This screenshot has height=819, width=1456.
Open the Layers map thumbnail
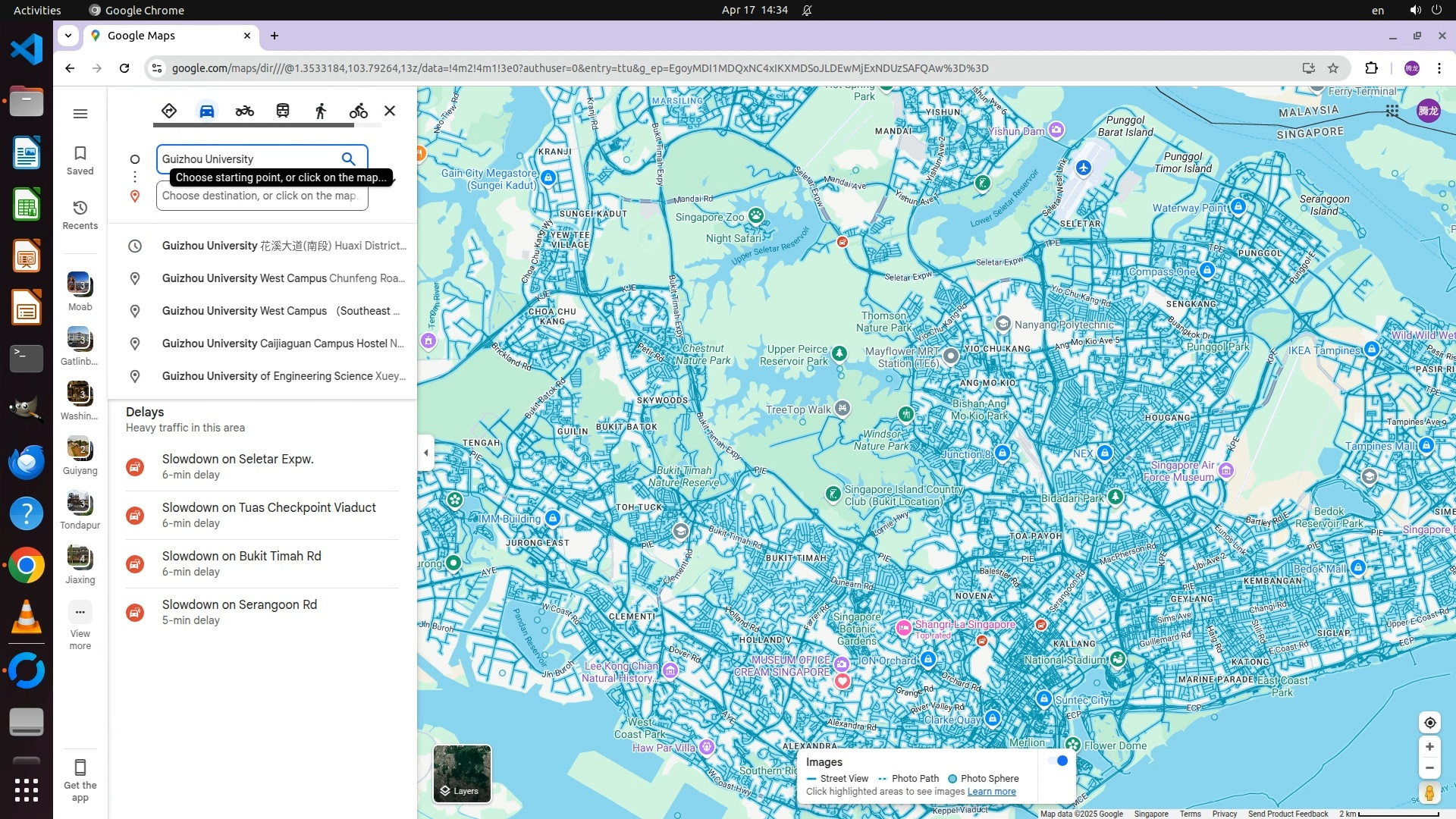point(462,773)
